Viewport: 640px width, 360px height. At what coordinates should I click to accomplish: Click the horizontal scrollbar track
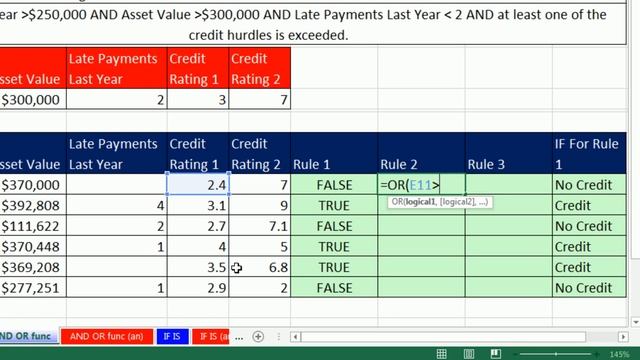click(x=443, y=337)
